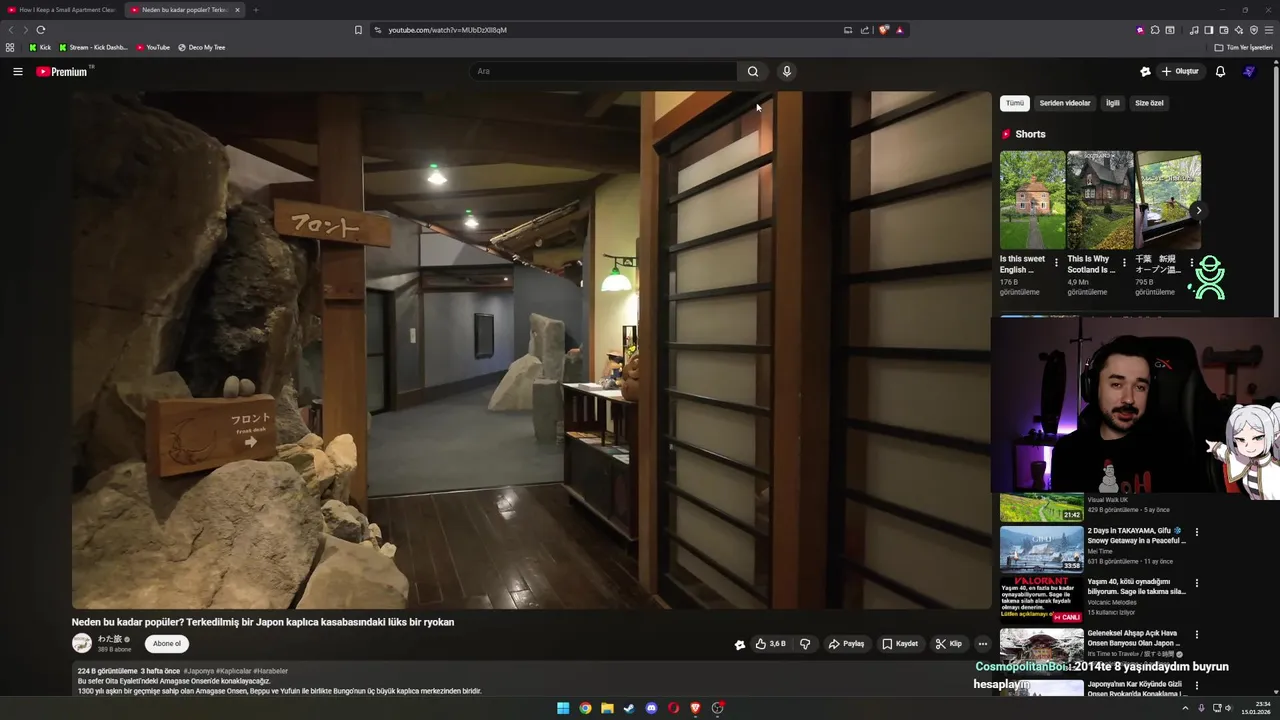Open Discord from the taskbar
This screenshot has height=720, width=1280.
pyautogui.click(x=652, y=708)
